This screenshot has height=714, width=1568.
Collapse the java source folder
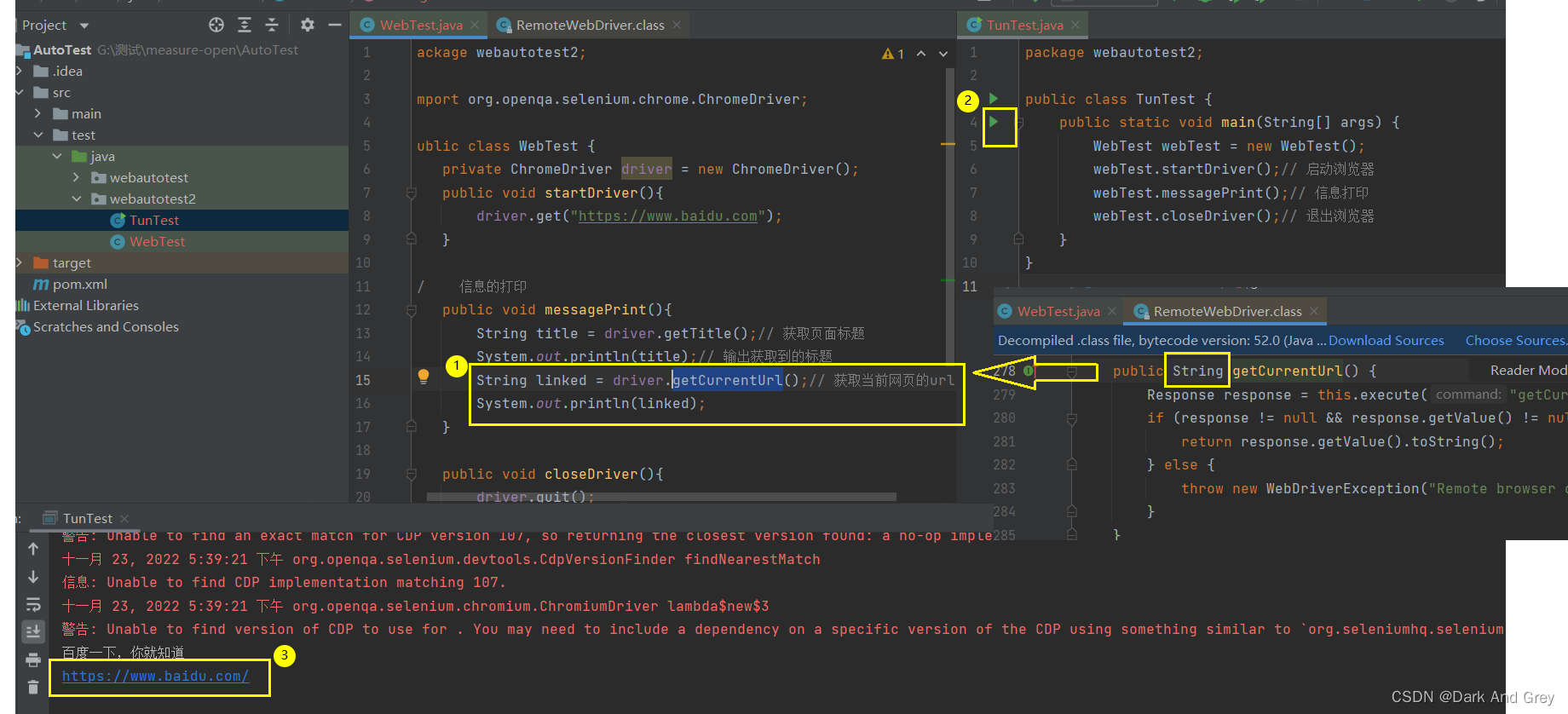(57, 157)
